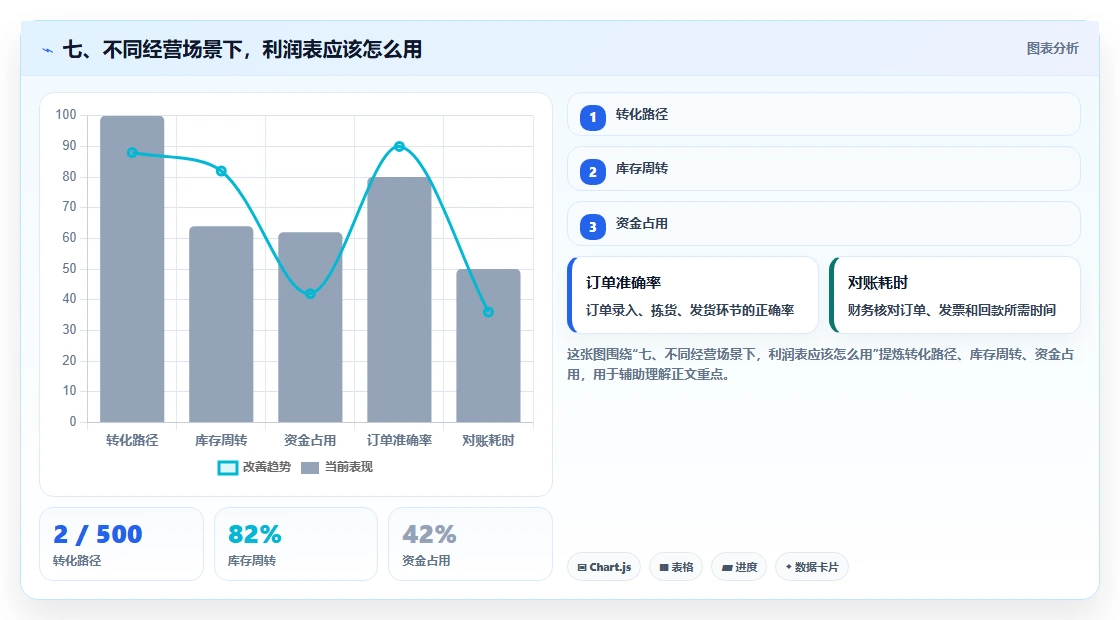
Task: Click the trend line point at 对账耗时
Action: point(489,312)
